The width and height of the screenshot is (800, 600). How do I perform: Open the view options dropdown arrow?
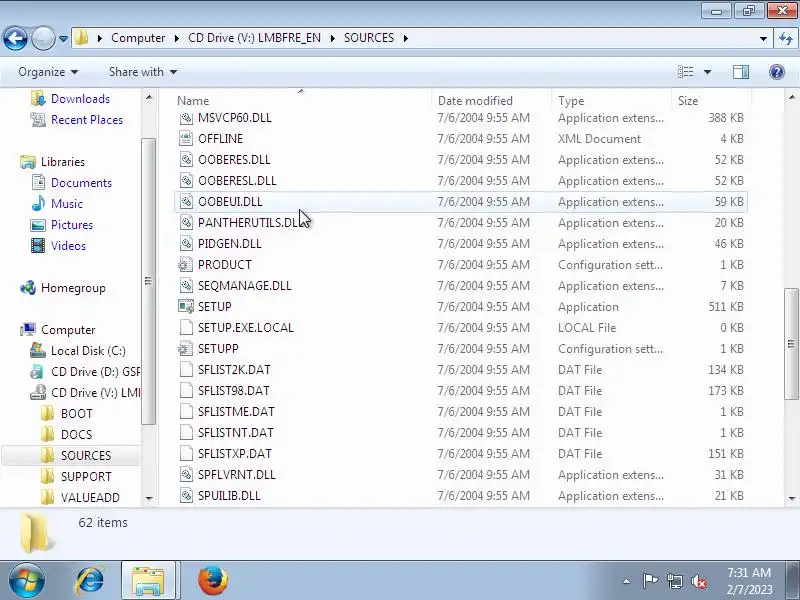(x=707, y=72)
